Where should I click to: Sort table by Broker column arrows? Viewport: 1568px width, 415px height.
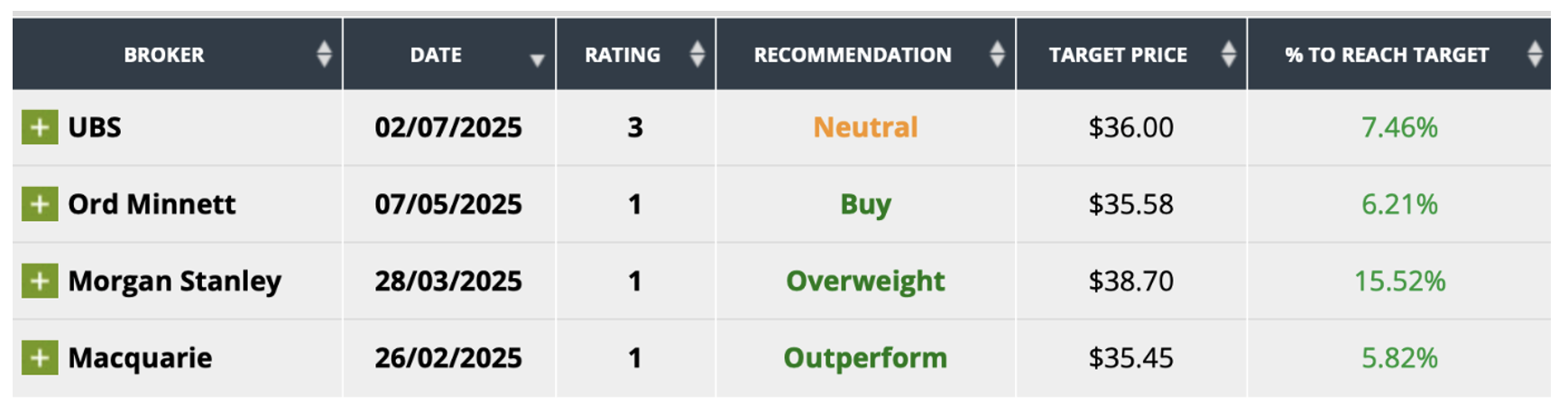pyautogui.click(x=325, y=54)
